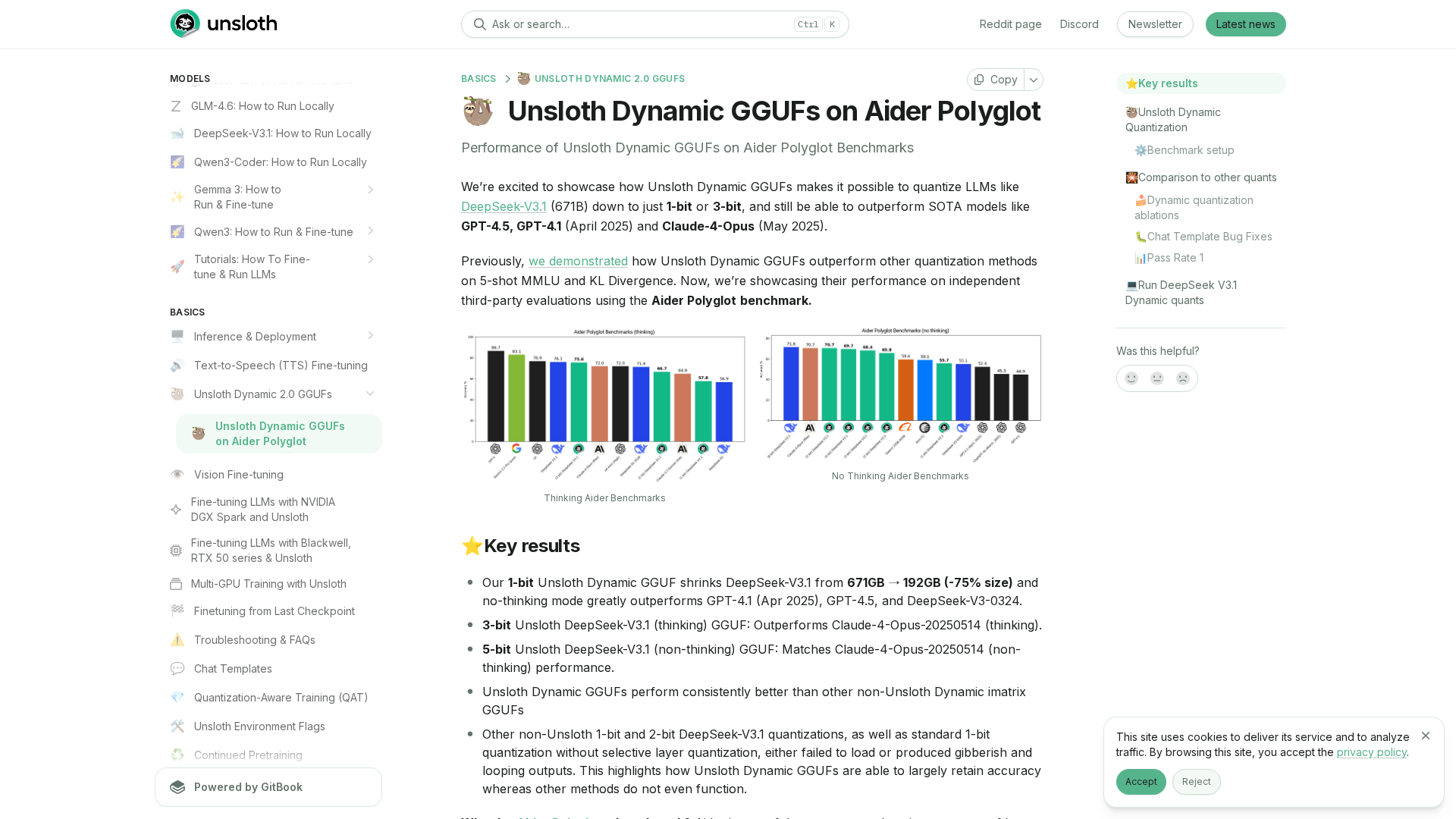The width and height of the screenshot is (1456, 819).
Task: Accept the site cookies
Action: [1141, 782]
